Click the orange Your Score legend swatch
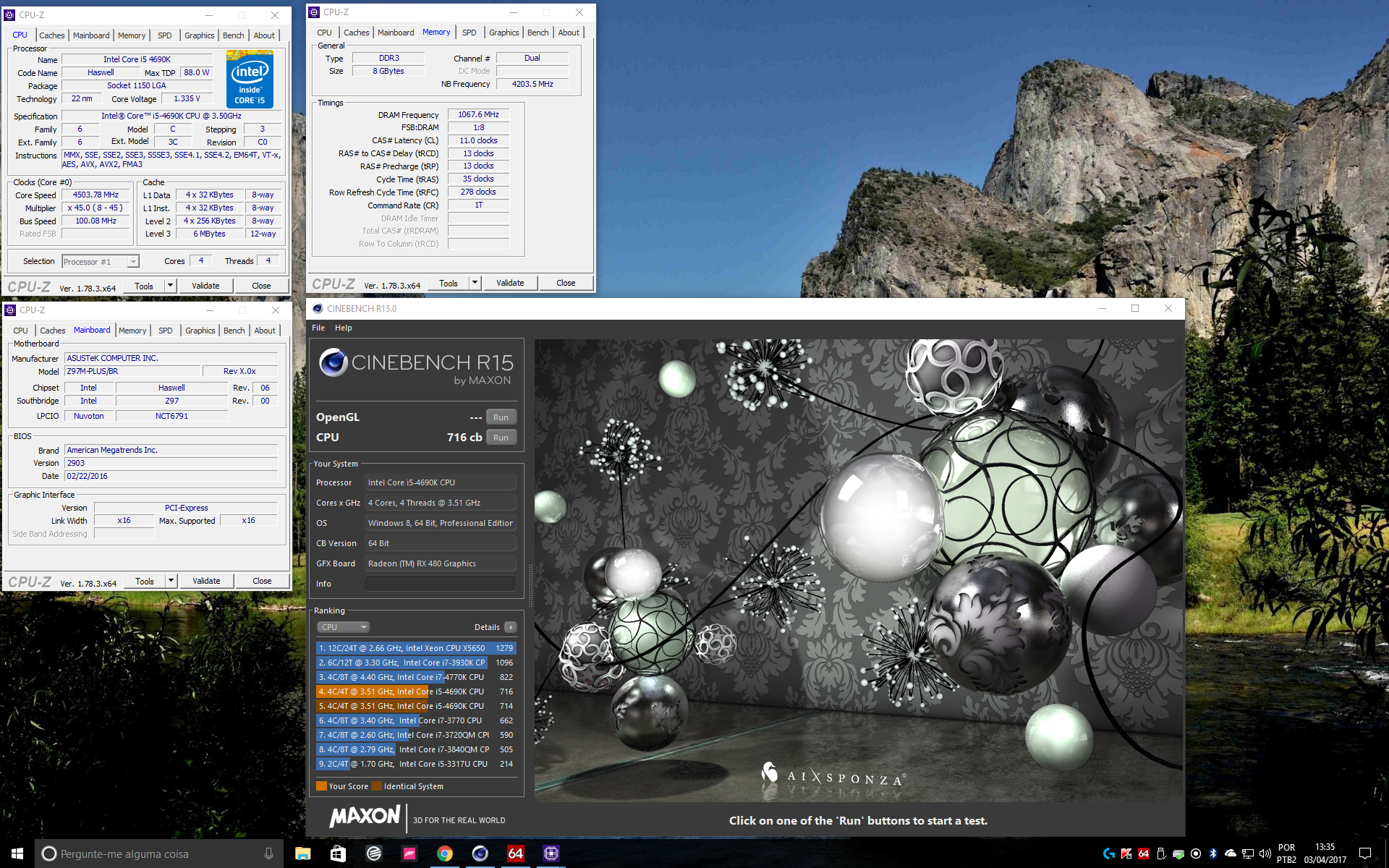1389x868 pixels. point(321,786)
